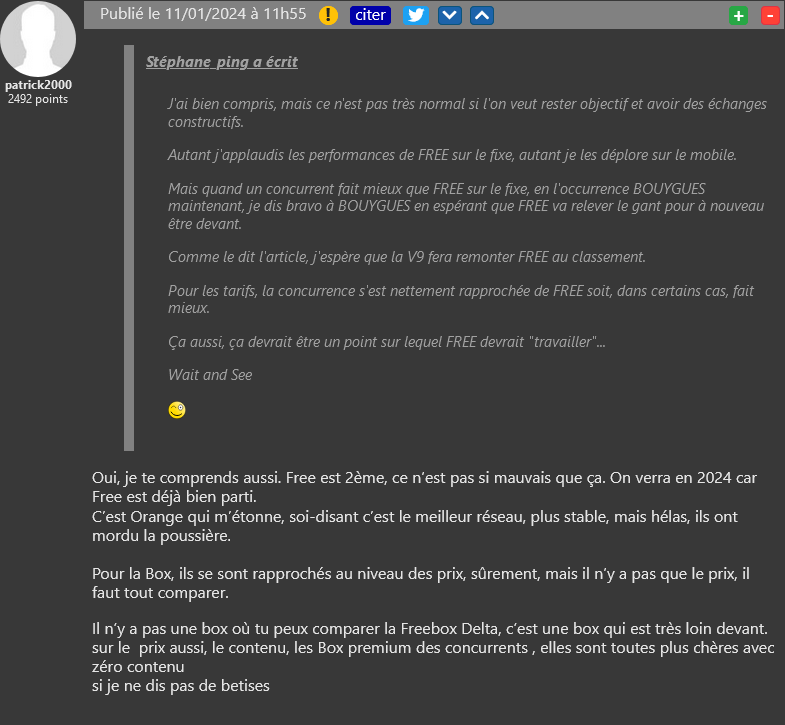Click the '2492 points' text
The height and width of the screenshot is (725, 785).
pyautogui.click(x=38, y=99)
